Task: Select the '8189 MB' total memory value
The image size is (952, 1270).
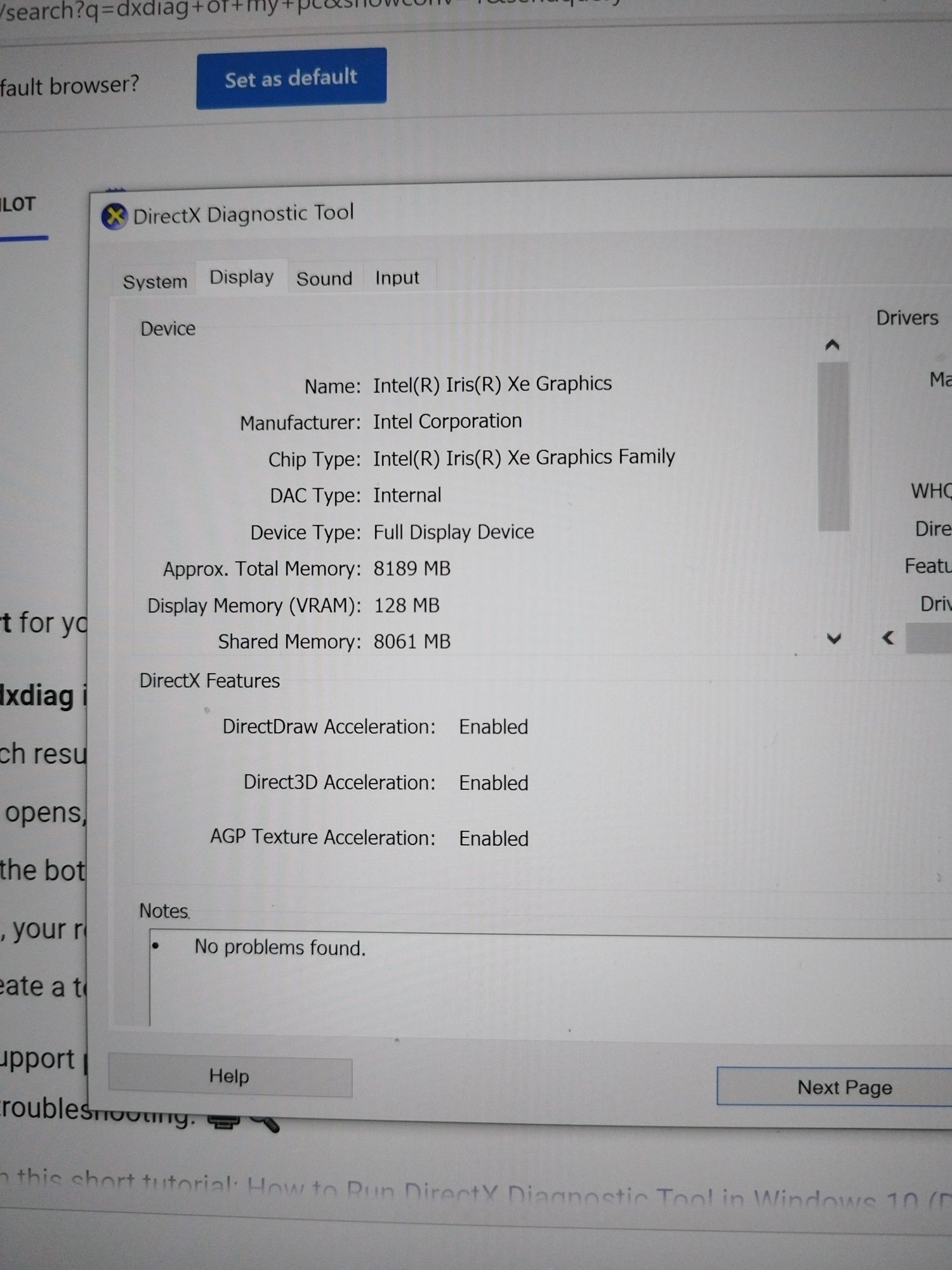Action: [x=412, y=568]
